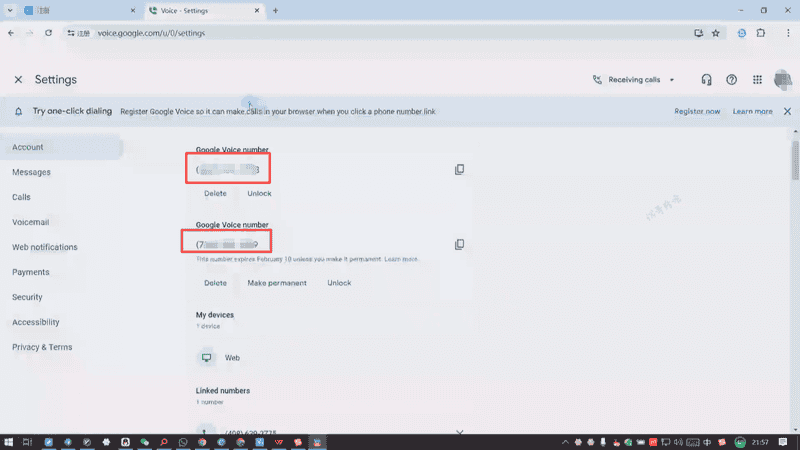Click the address bar URL
Image resolution: width=800 pixels, height=450 pixels.
152,33
